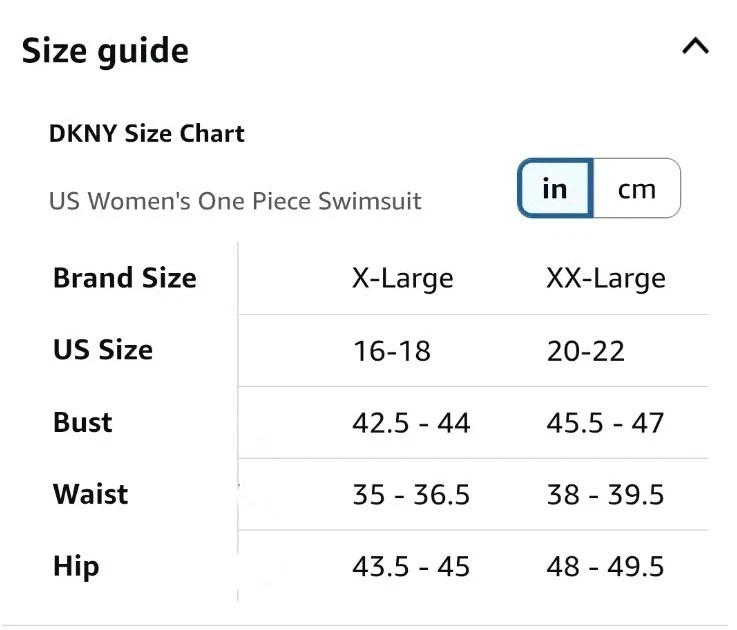Collapse the Size guide chevron arrow
This screenshot has width=737, height=630.
click(695, 47)
